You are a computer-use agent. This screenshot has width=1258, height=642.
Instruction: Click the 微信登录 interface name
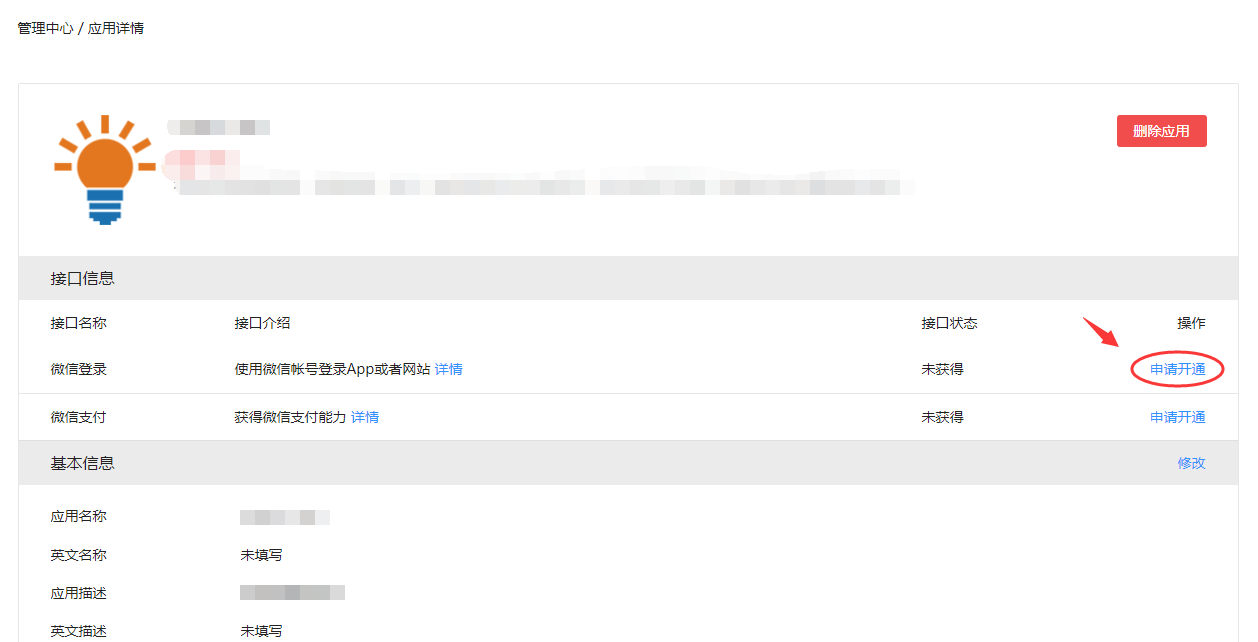(x=79, y=369)
